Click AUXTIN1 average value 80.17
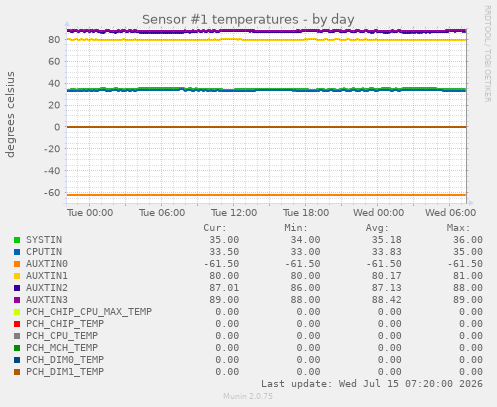The width and height of the screenshot is (497, 407). coord(387,276)
